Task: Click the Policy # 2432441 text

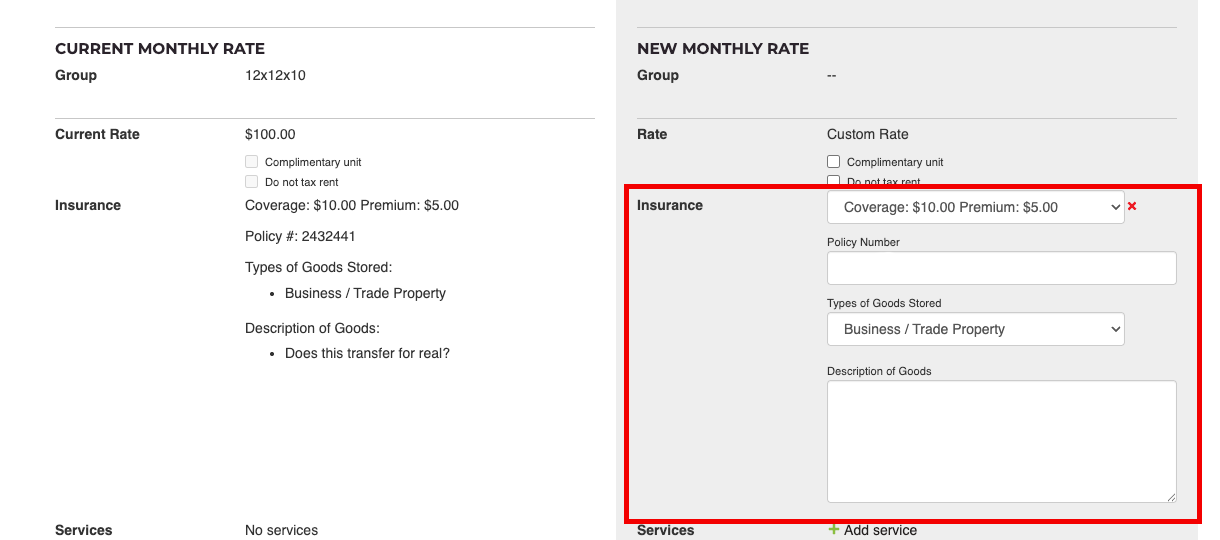Action: click(x=300, y=236)
